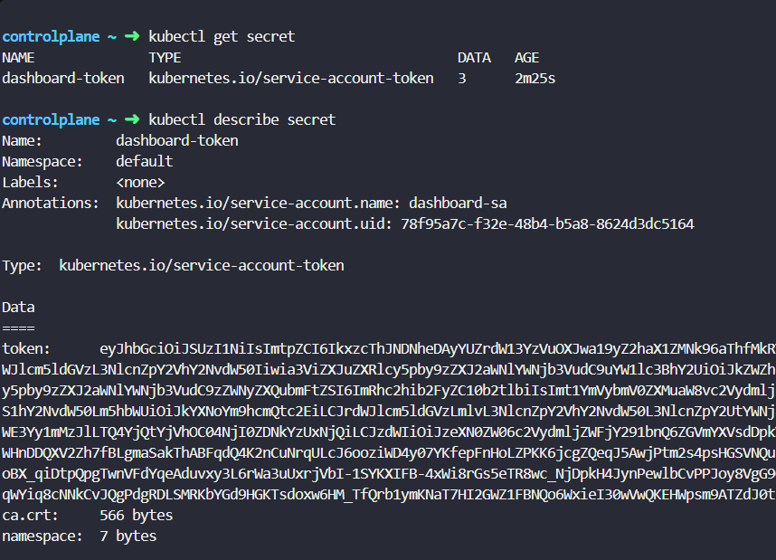776x560 pixels.
Task: Click the ca.crt 566 bytes entry
Action: tap(88, 515)
